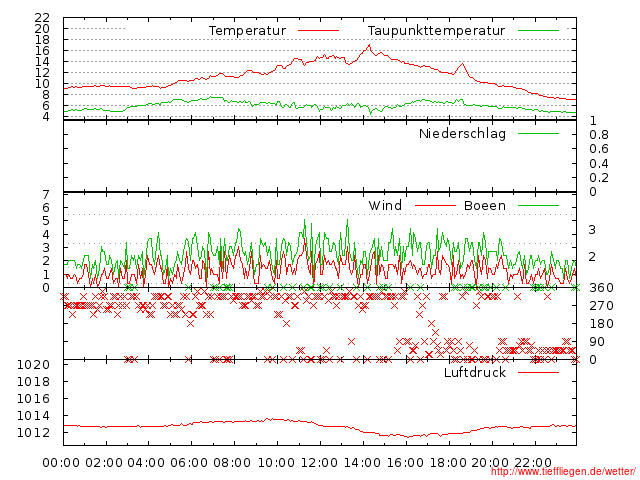Click the red Temperatur legend line
This screenshot has width=640, height=480.
tap(318, 31)
